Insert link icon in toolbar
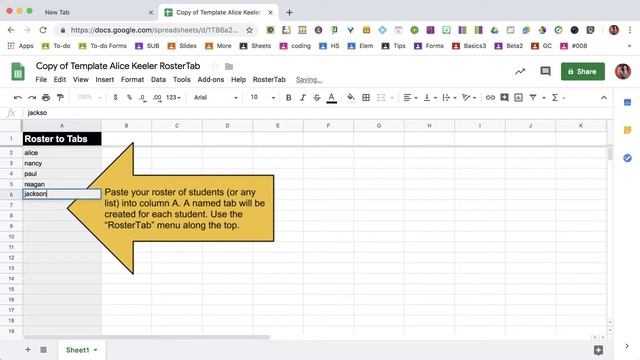Viewport: 640px width, 360px height. point(490,98)
